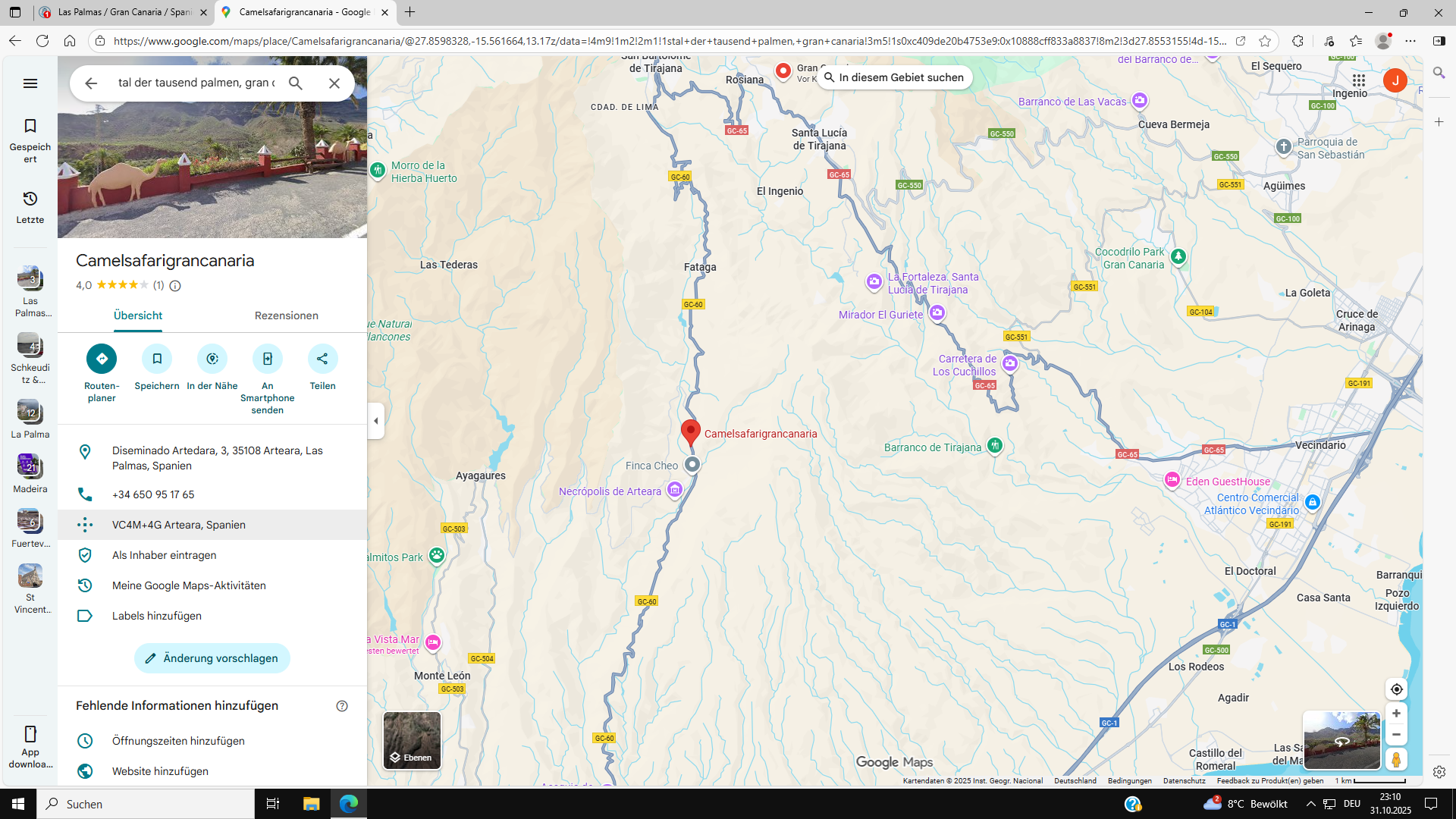
Task: Zoom out with the minus button
Action: click(x=1396, y=735)
